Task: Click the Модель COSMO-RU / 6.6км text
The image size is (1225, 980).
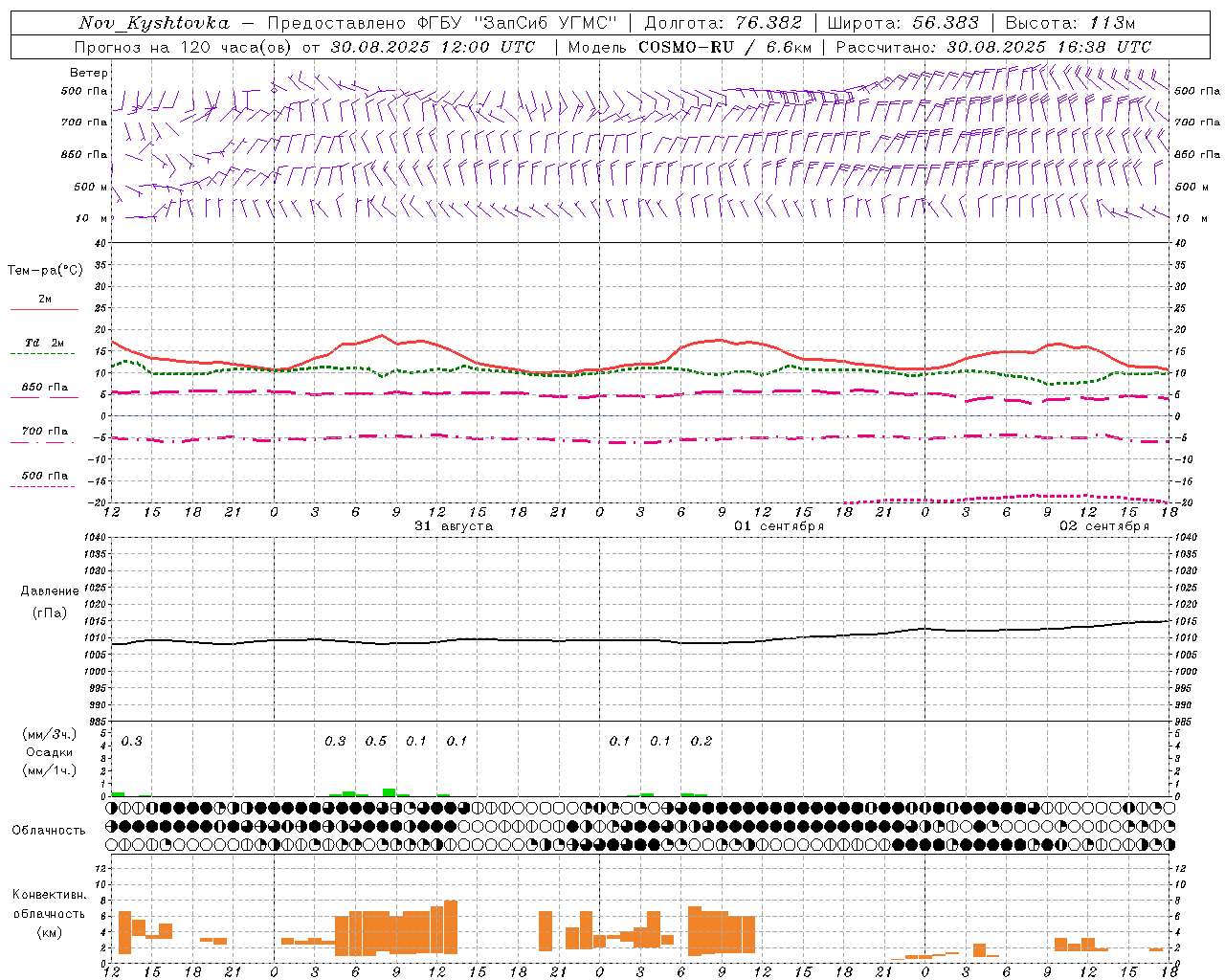Action: 690,47
